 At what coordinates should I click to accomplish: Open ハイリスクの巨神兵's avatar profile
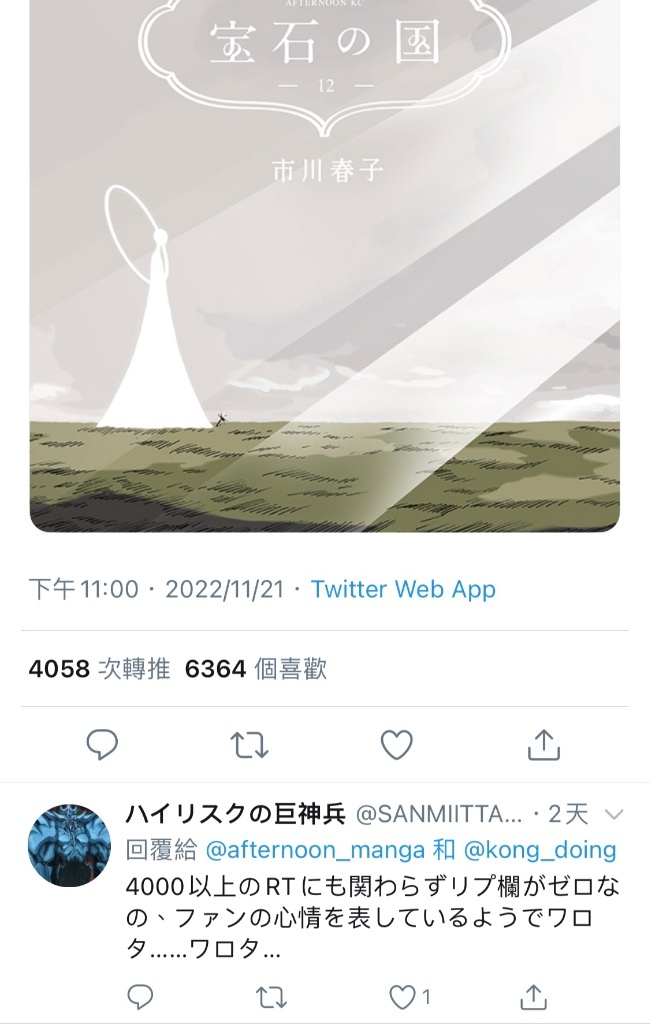pyautogui.click(x=69, y=845)
